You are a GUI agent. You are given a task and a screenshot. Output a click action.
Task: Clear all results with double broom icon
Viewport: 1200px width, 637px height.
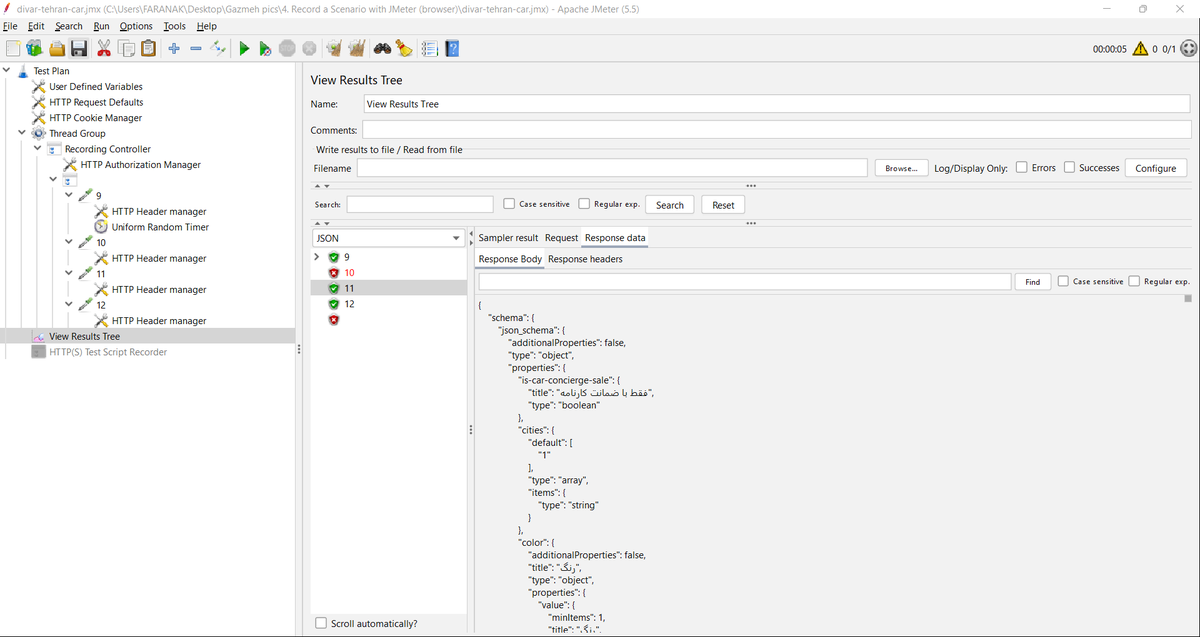[356, 48]
